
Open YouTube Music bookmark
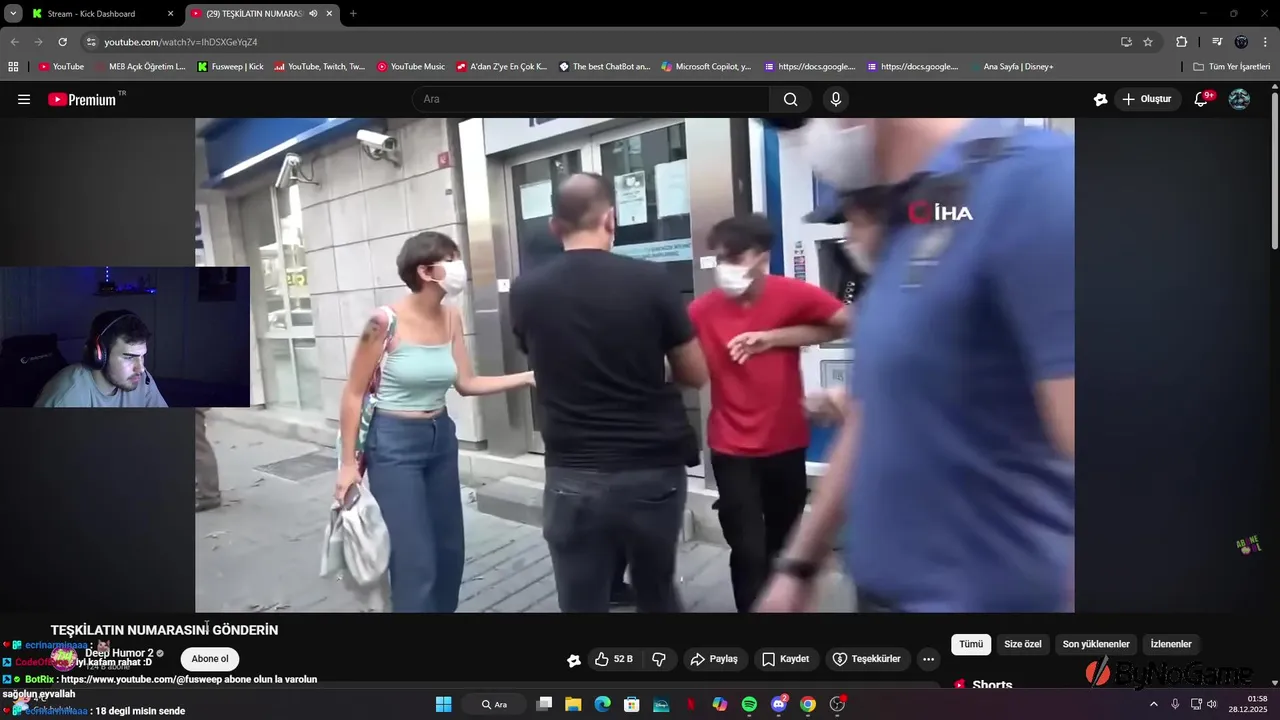[x=411, y=66]
